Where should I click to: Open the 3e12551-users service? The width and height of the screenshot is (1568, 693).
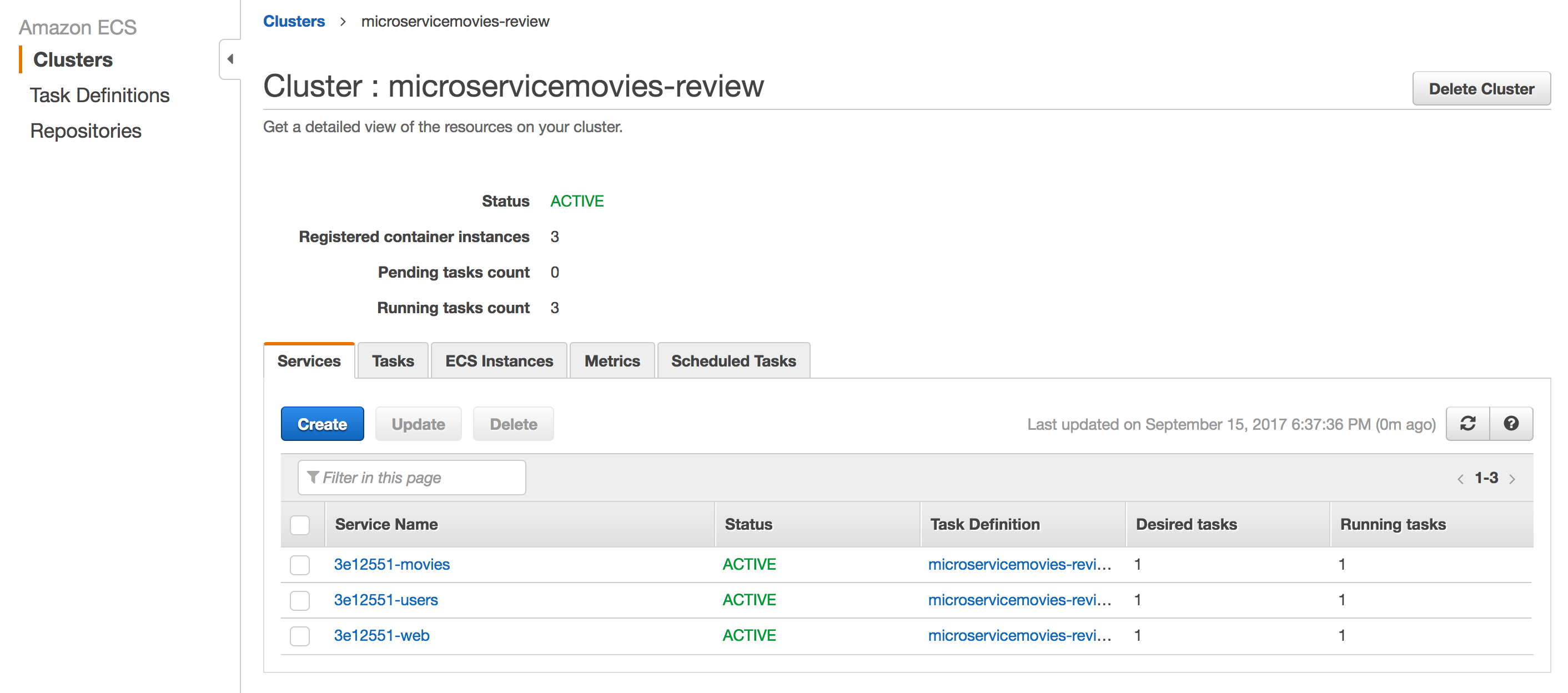(386, 600)
